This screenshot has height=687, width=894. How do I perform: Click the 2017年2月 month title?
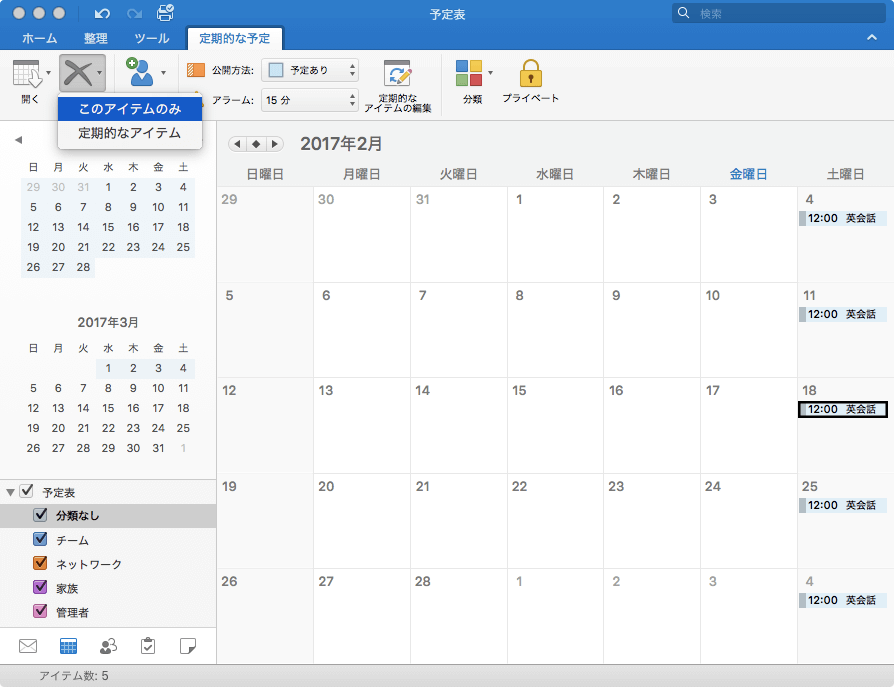pos(342,144)
